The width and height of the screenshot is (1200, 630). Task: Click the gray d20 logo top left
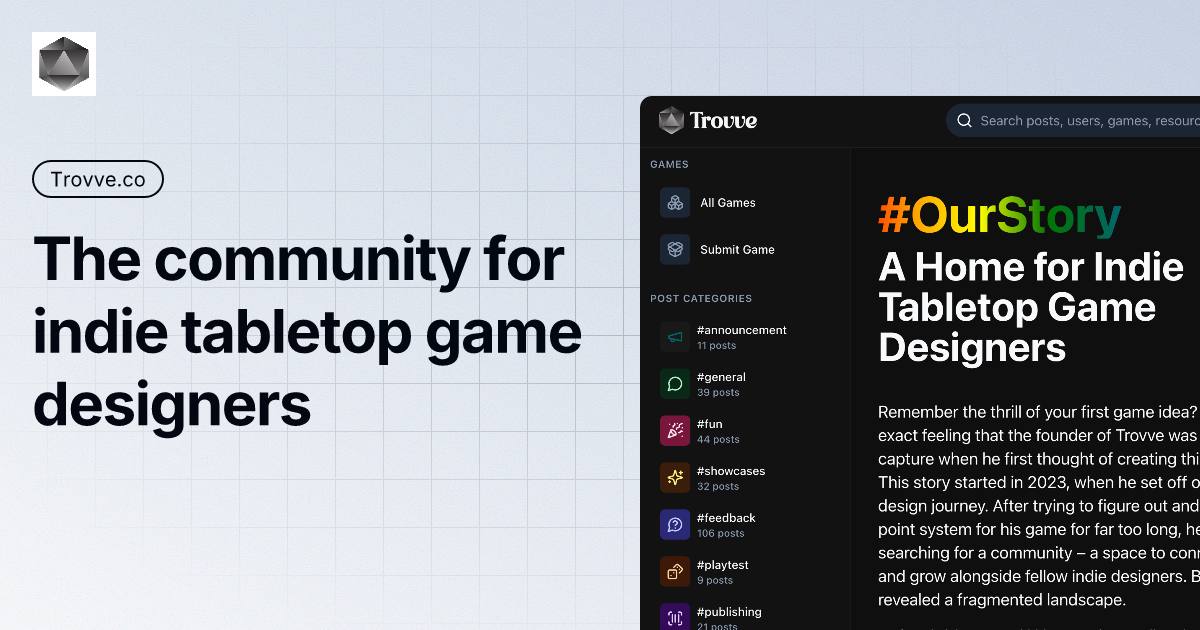64,63
